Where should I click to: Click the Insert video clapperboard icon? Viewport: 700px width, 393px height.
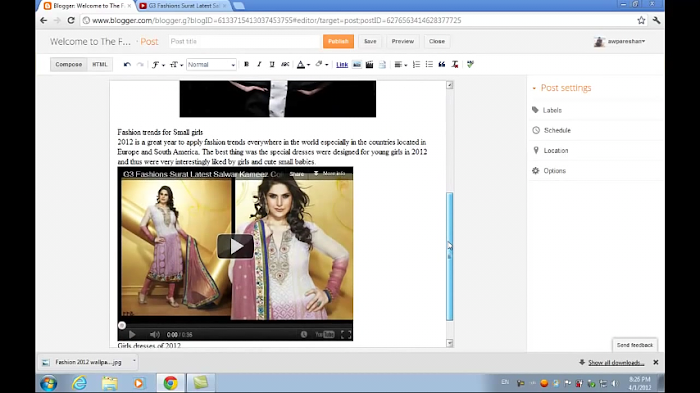(369, 64)
